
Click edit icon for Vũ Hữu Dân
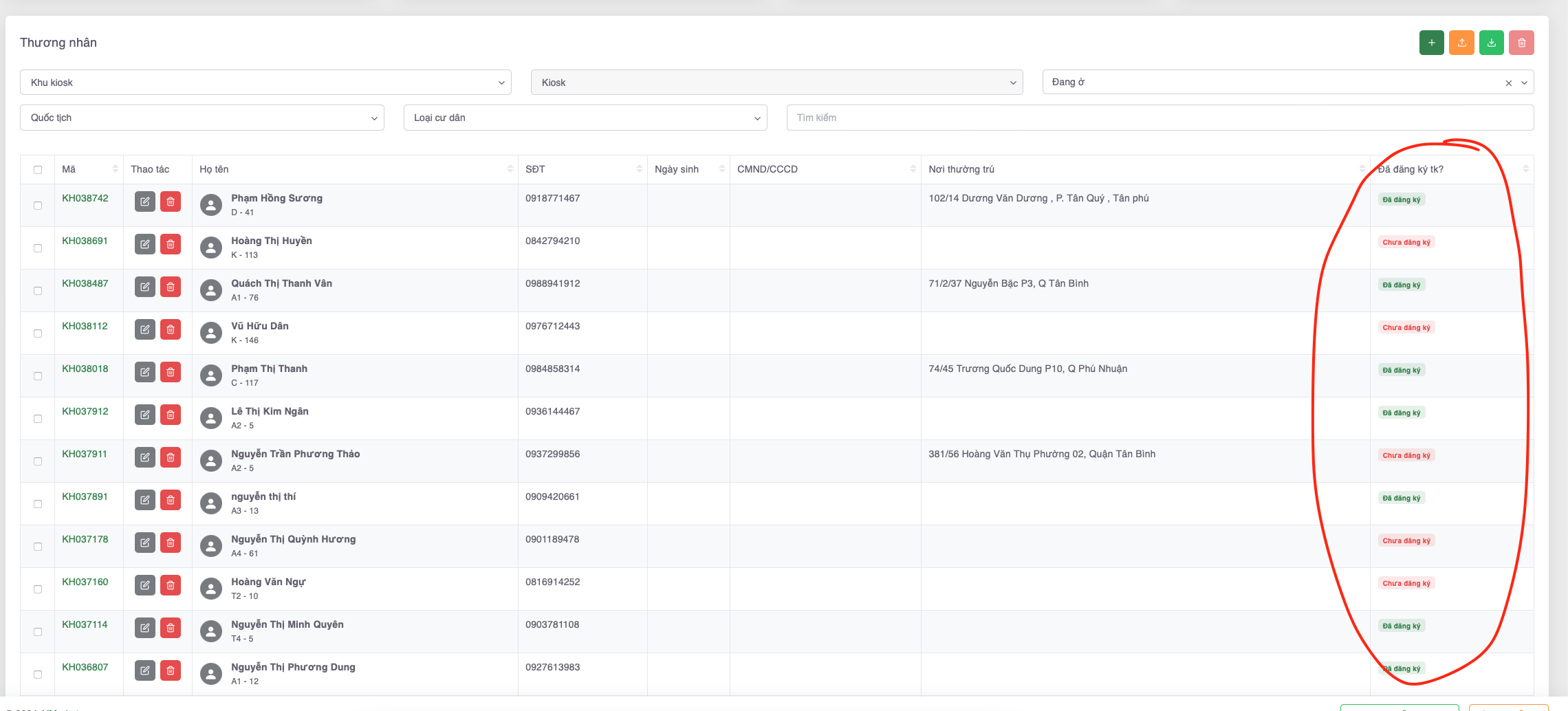144,329
